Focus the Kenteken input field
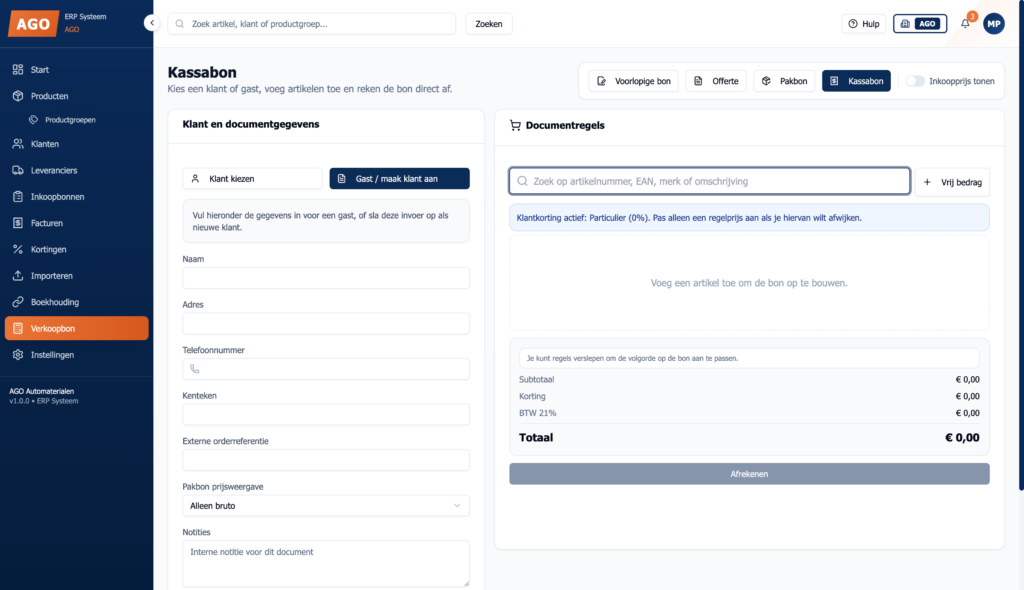 (326, 414)
